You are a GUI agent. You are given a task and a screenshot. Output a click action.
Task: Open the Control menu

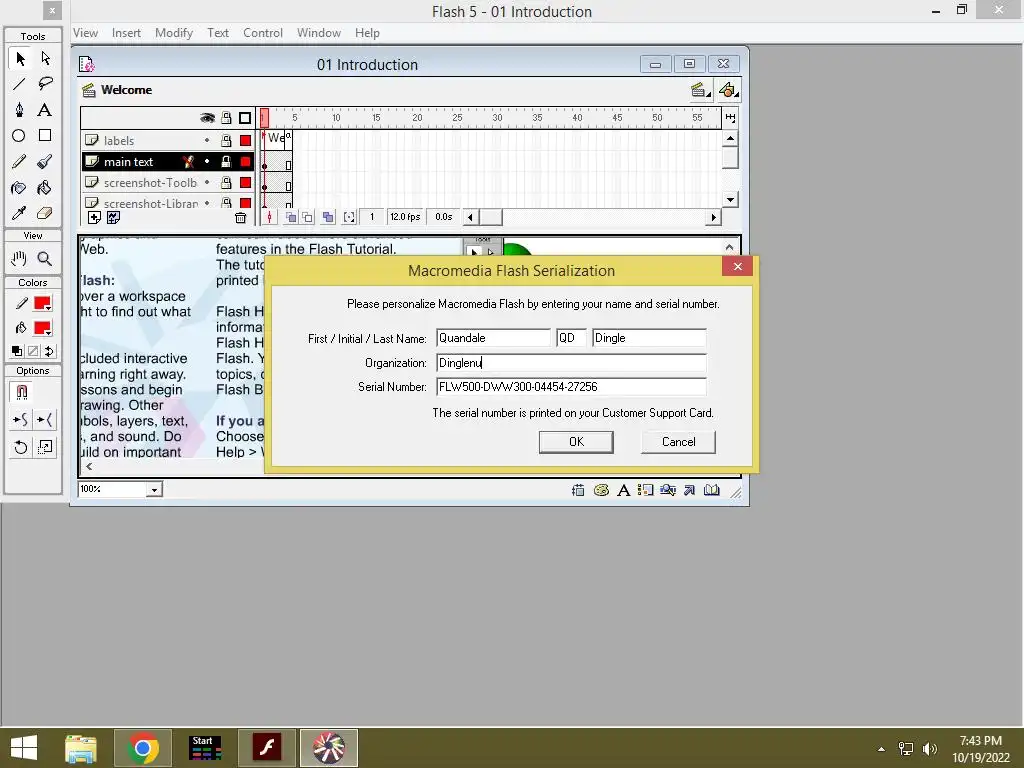point(263,33)
